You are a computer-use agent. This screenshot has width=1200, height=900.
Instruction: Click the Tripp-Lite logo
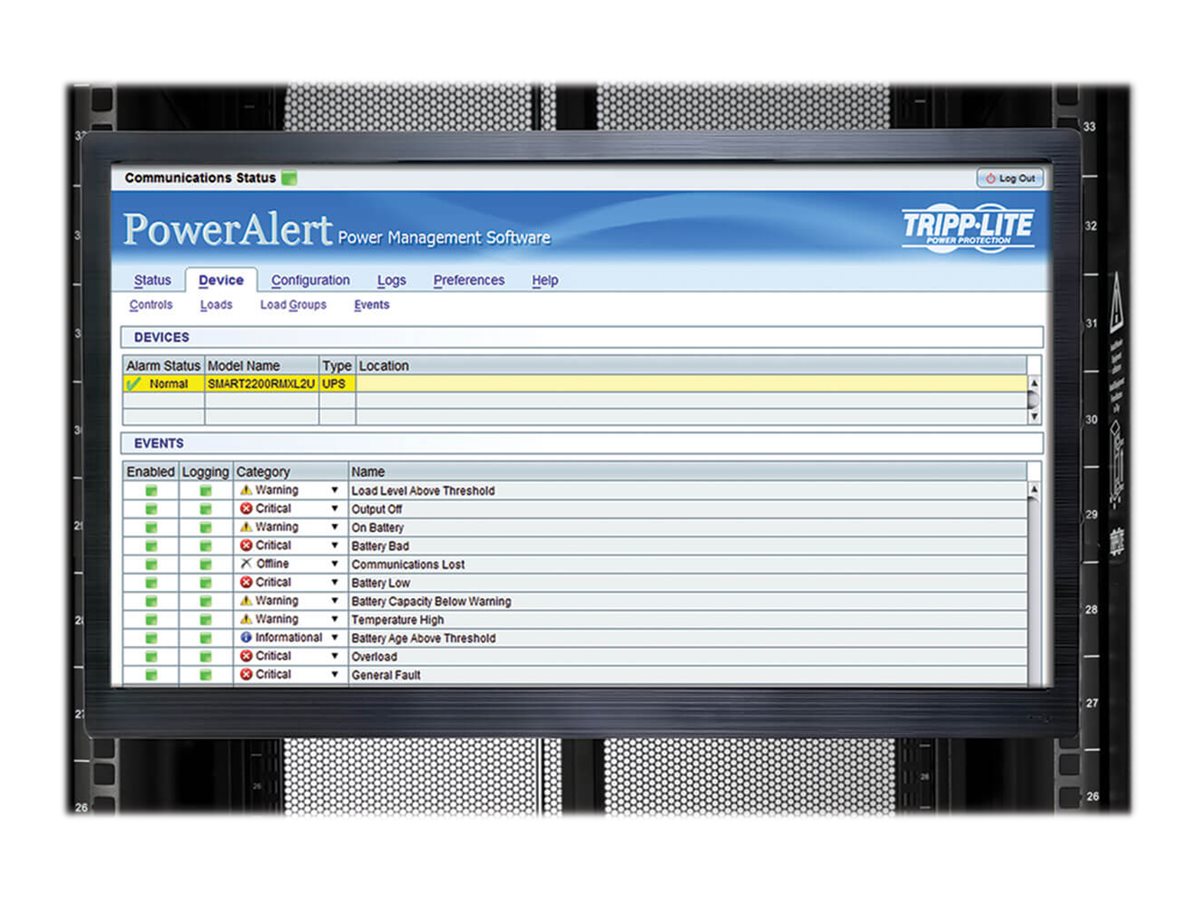coord(967,228)
